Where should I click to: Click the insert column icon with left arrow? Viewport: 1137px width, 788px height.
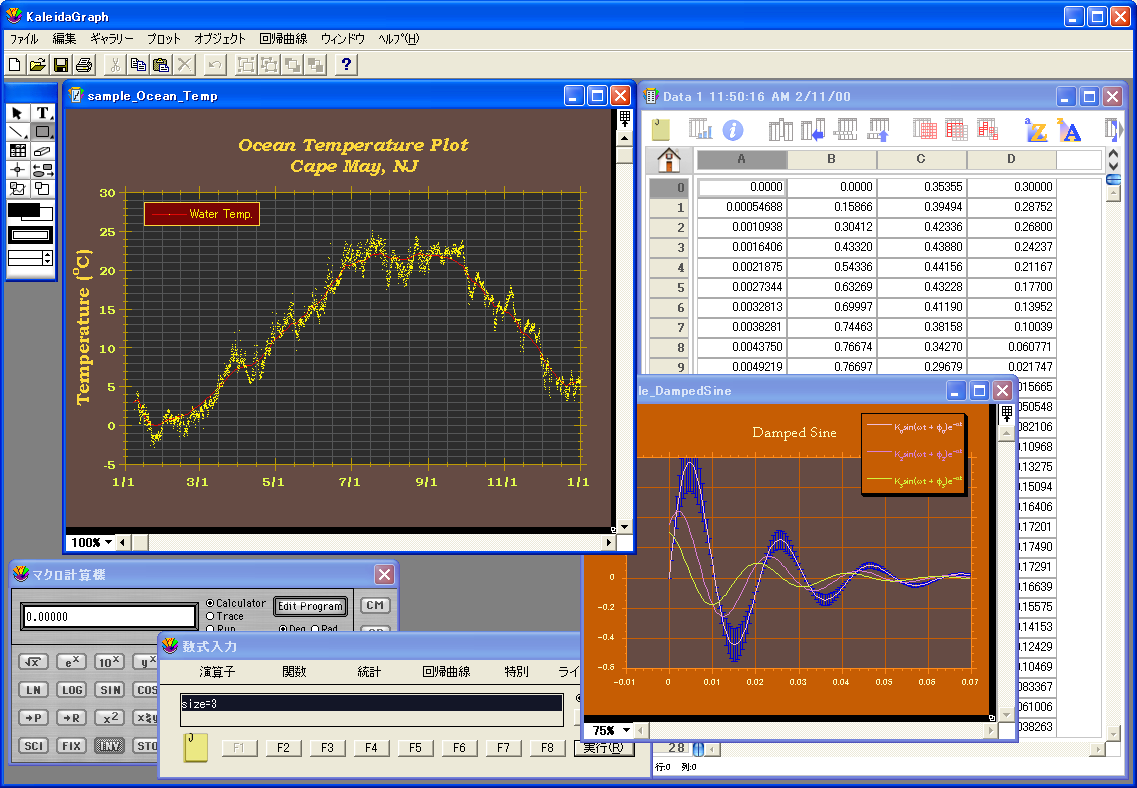coord(813,130)
